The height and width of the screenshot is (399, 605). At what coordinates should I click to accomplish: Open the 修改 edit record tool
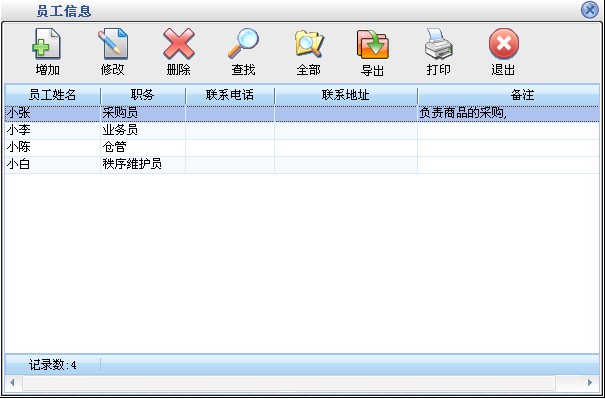click(112, 44)
